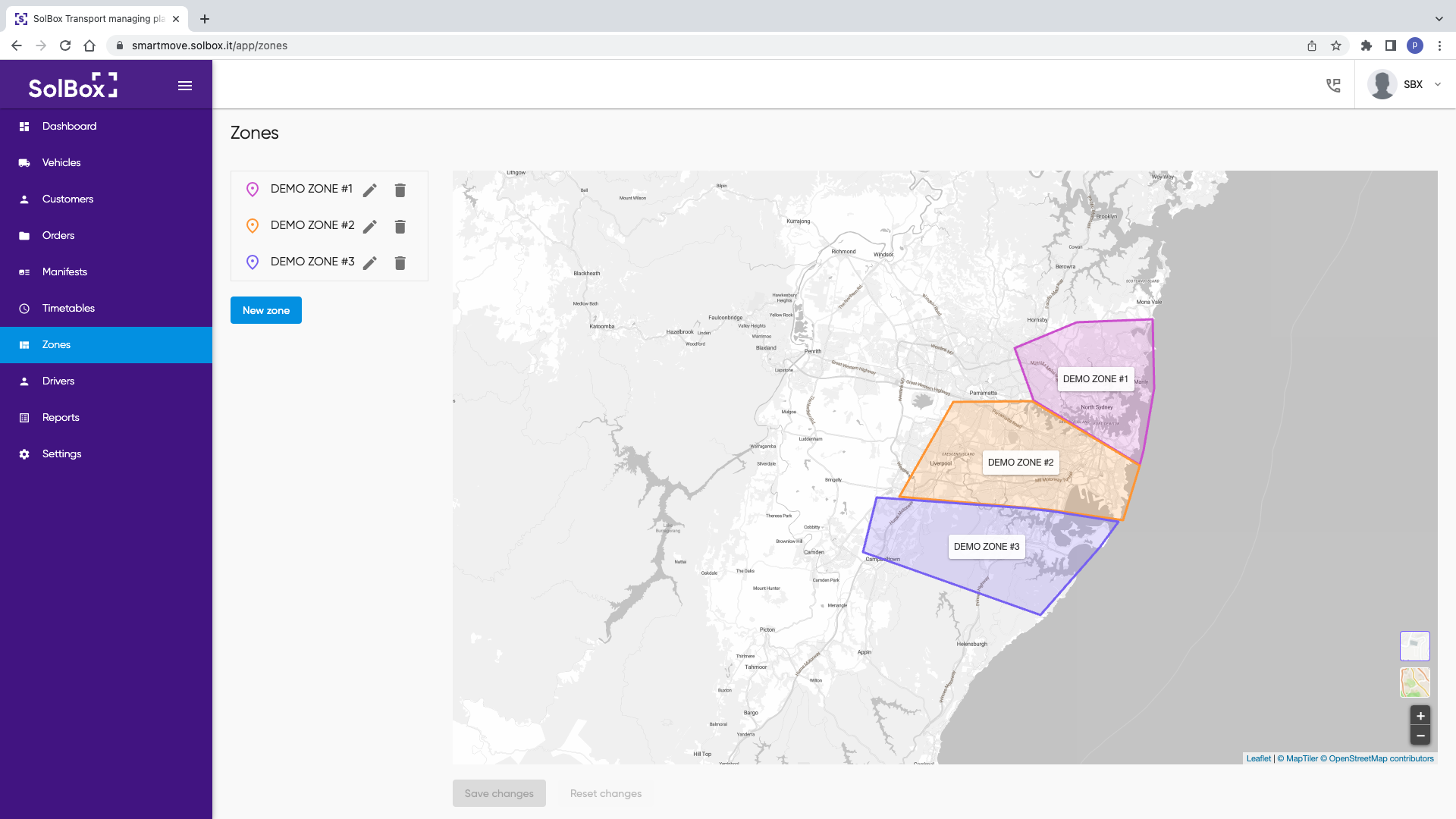Select DEMO ZONE #2 name in list
1456x819 pixels.
[x=312, y=225]
